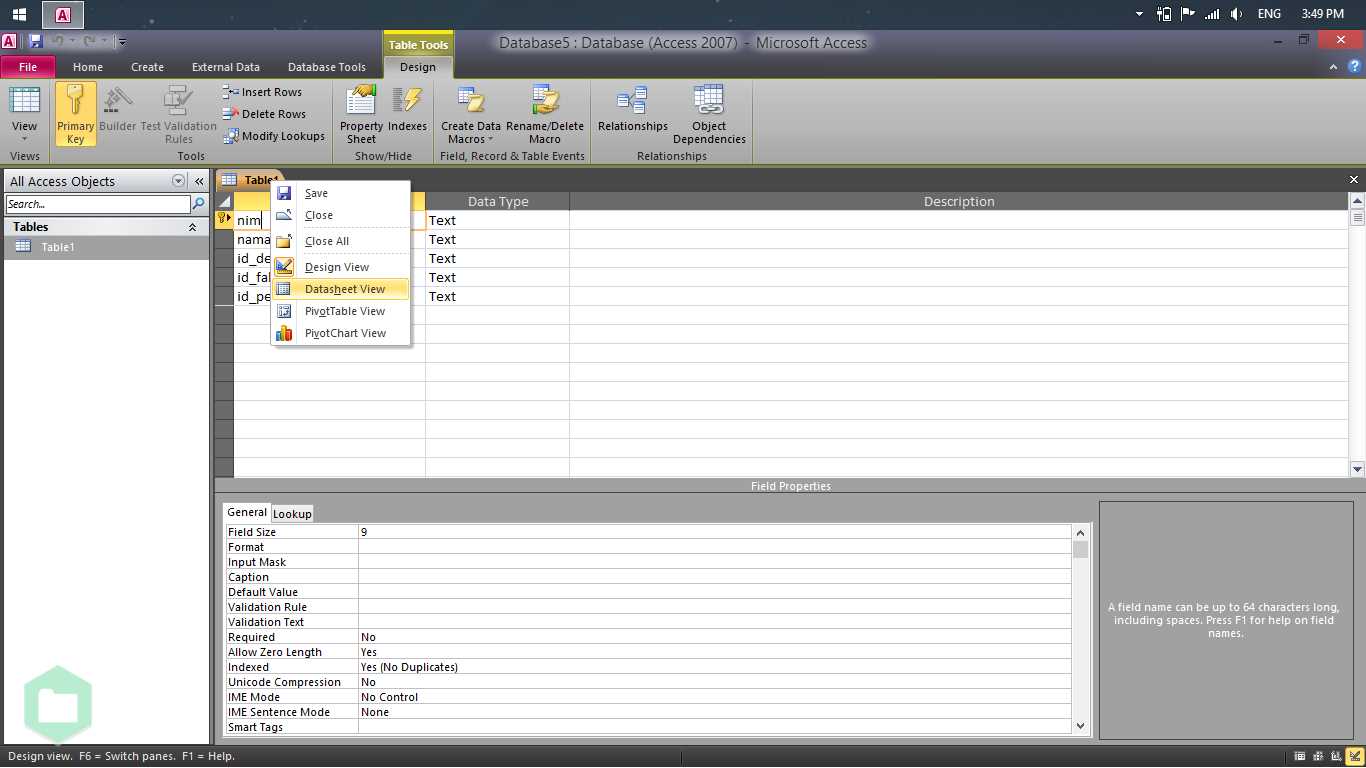Screen dimensions: 1366x768
Task: Open the Property Sheet
Action: [x=360, y=113]
